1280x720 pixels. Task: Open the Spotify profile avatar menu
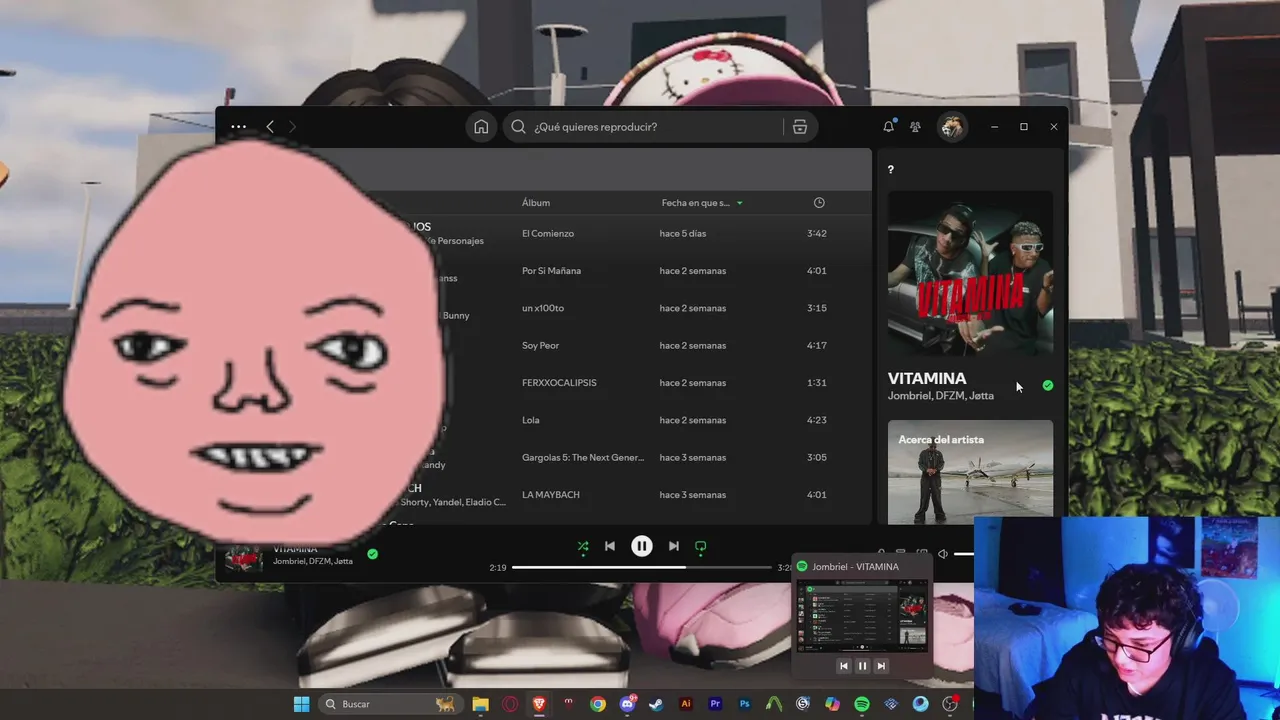[952, 127]
